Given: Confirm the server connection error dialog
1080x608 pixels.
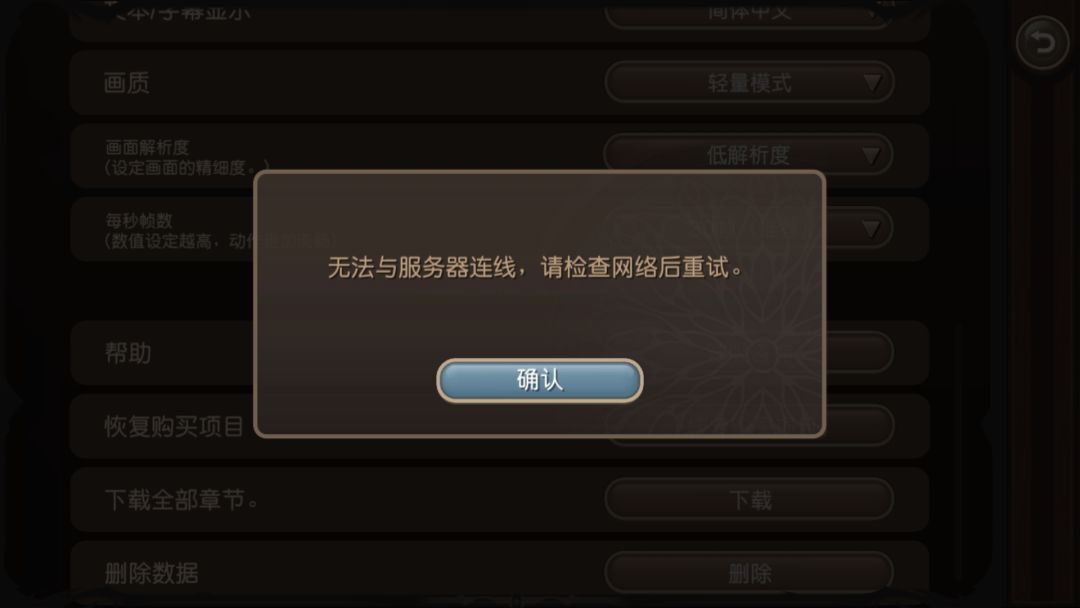Looking at the screenshot, I should 539,380.
